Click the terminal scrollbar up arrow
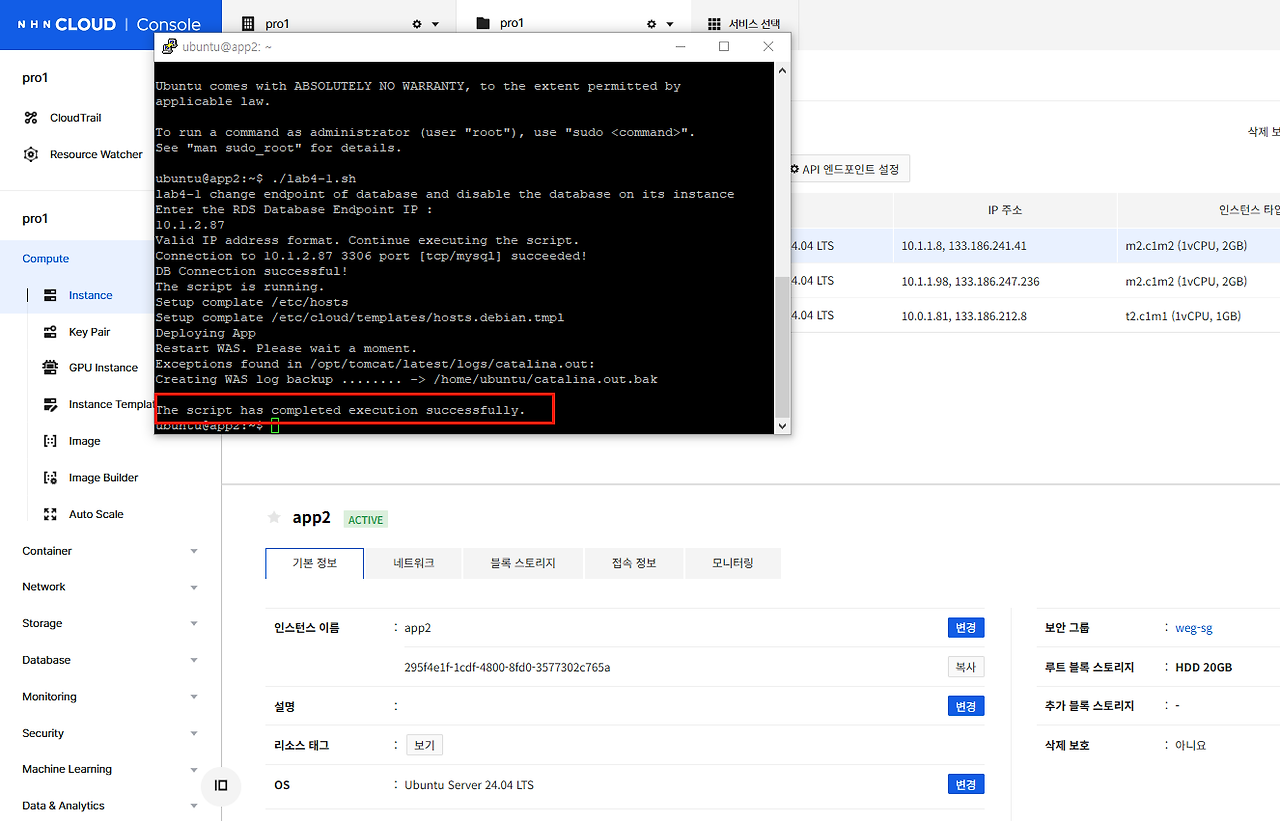This screenshot has width=1280, height=821. [782, 70]
